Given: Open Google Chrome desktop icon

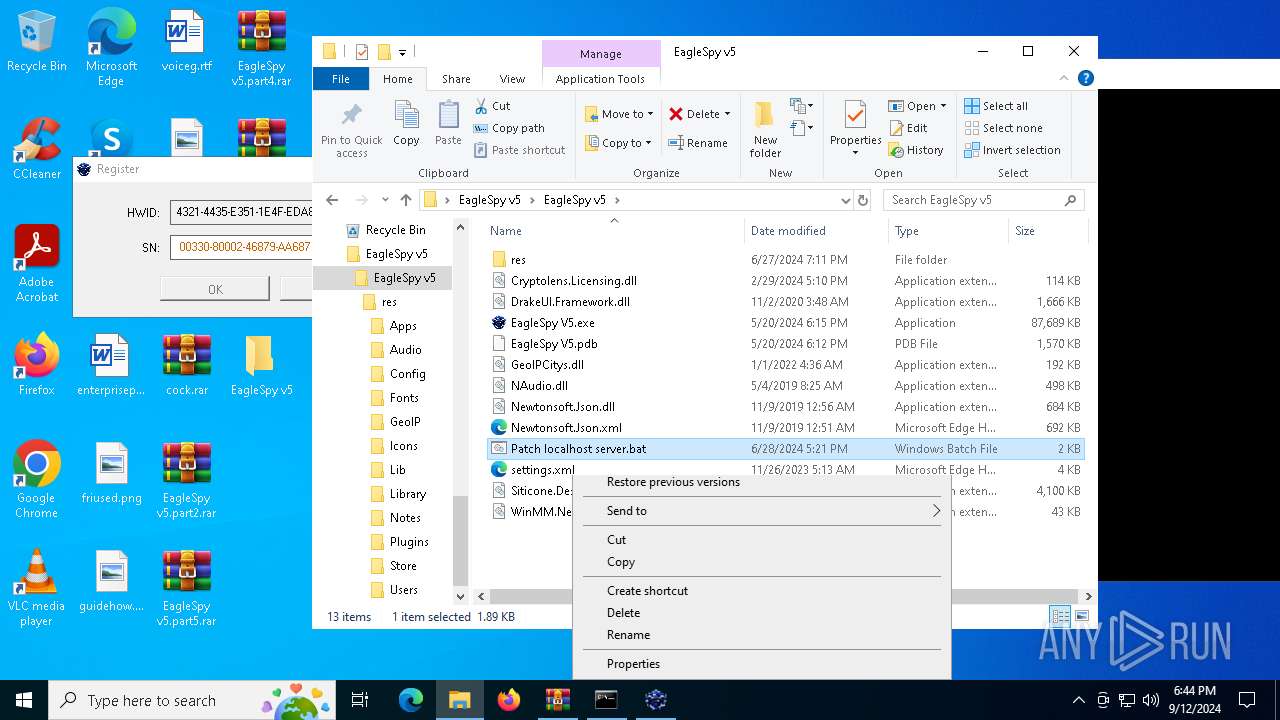Looking at the screenshot, I should pos(37,479).
